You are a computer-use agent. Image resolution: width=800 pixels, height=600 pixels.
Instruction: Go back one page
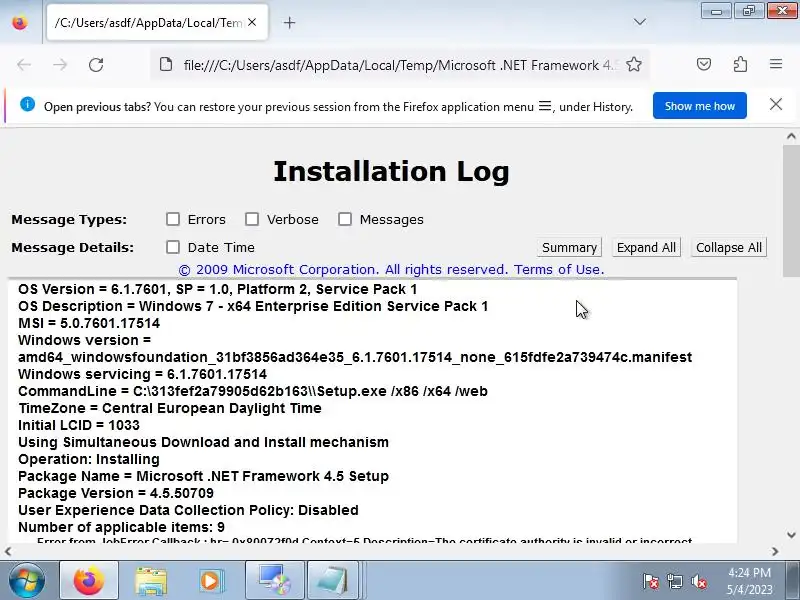pos(24,65)
